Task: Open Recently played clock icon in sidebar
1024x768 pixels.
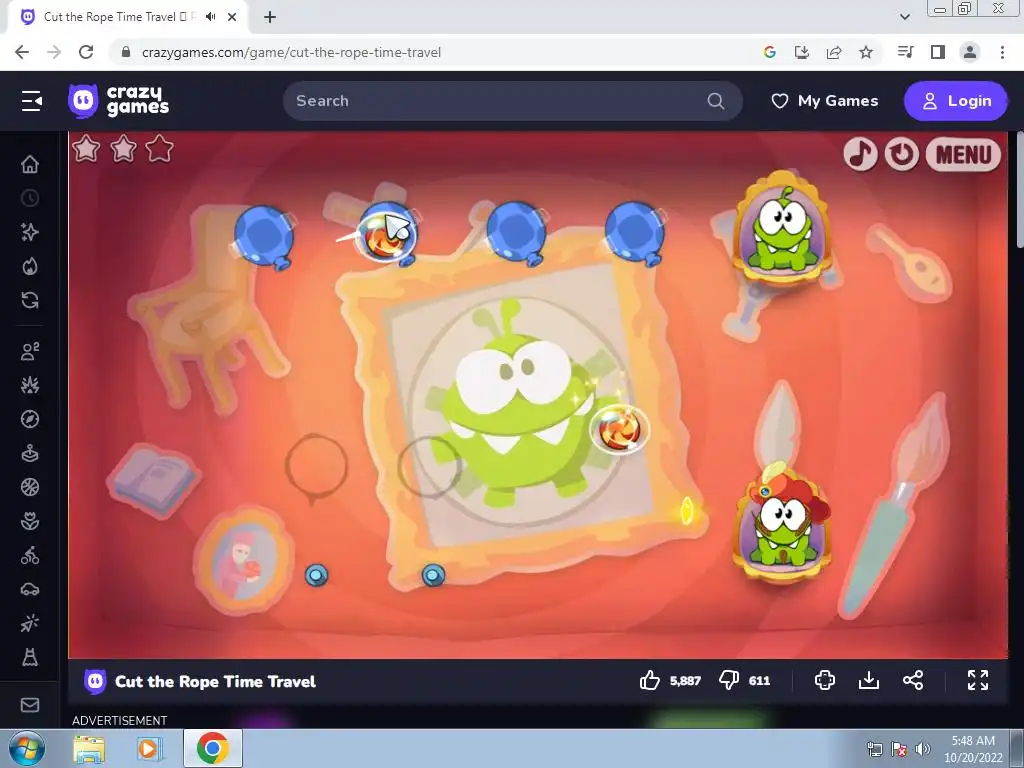Action: point(30,198)
